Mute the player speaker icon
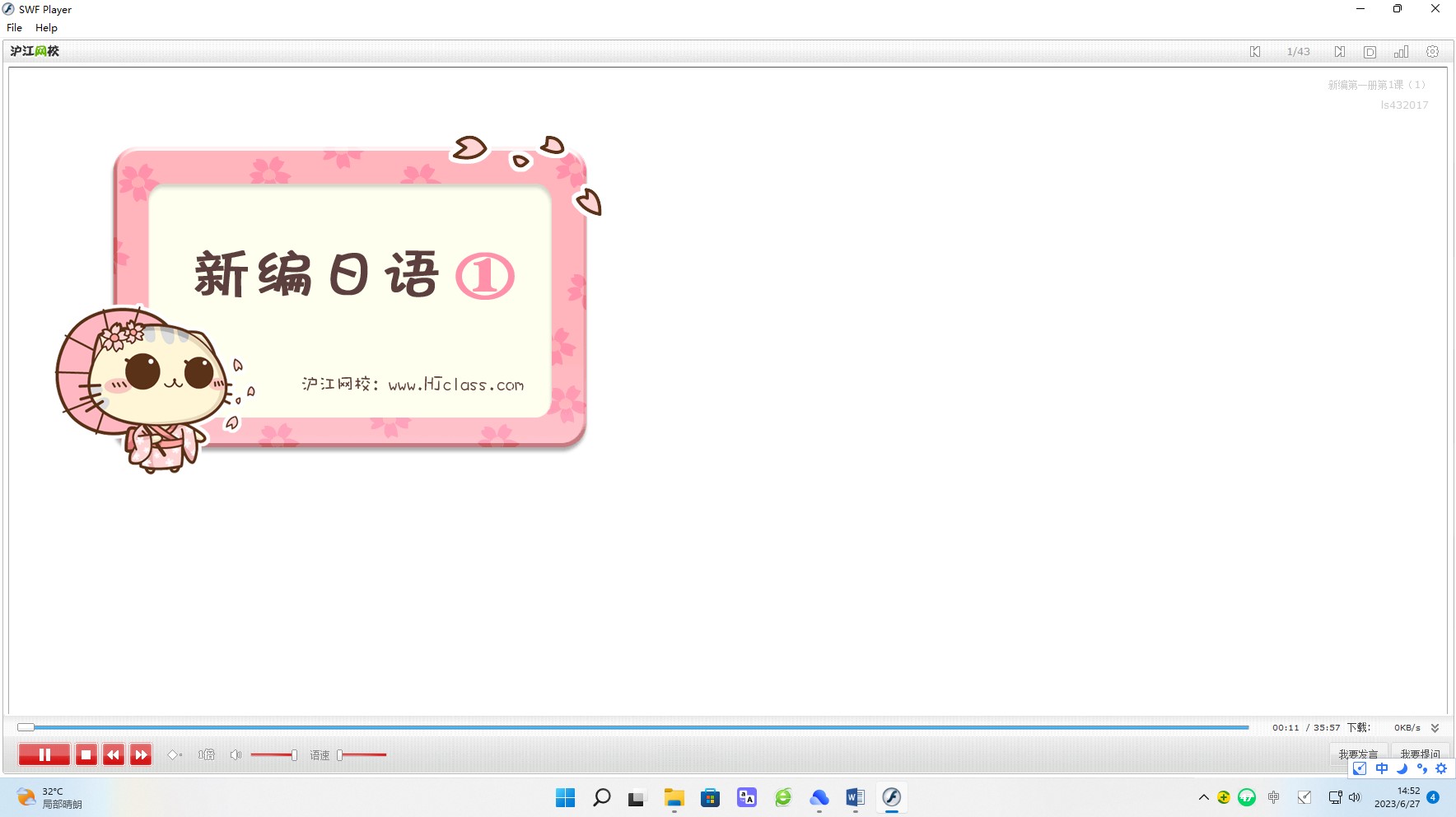 (x=236, y=754)
